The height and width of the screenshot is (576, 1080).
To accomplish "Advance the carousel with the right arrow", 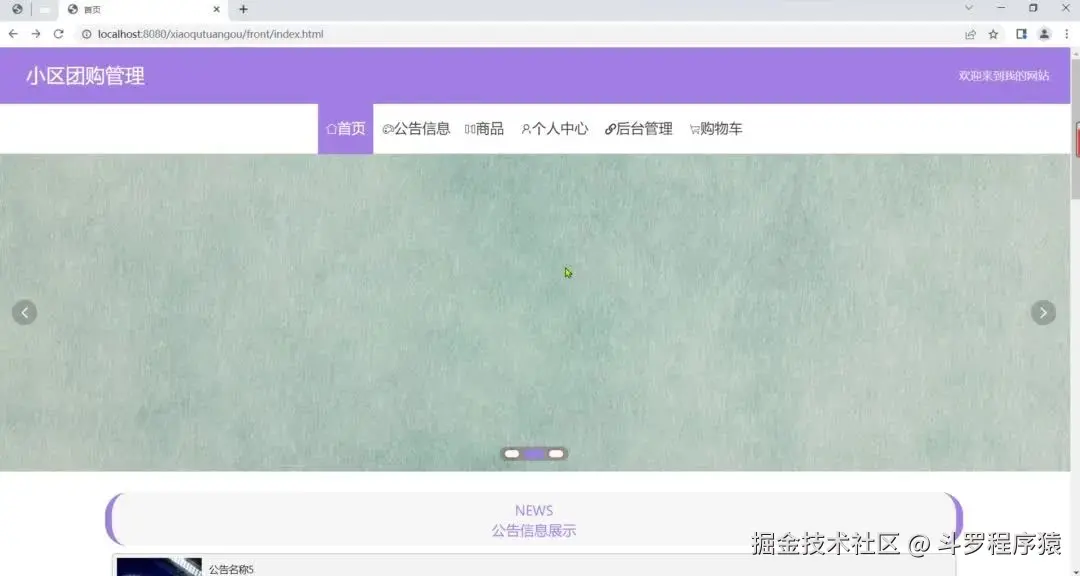I will (x=1043, y=312).
